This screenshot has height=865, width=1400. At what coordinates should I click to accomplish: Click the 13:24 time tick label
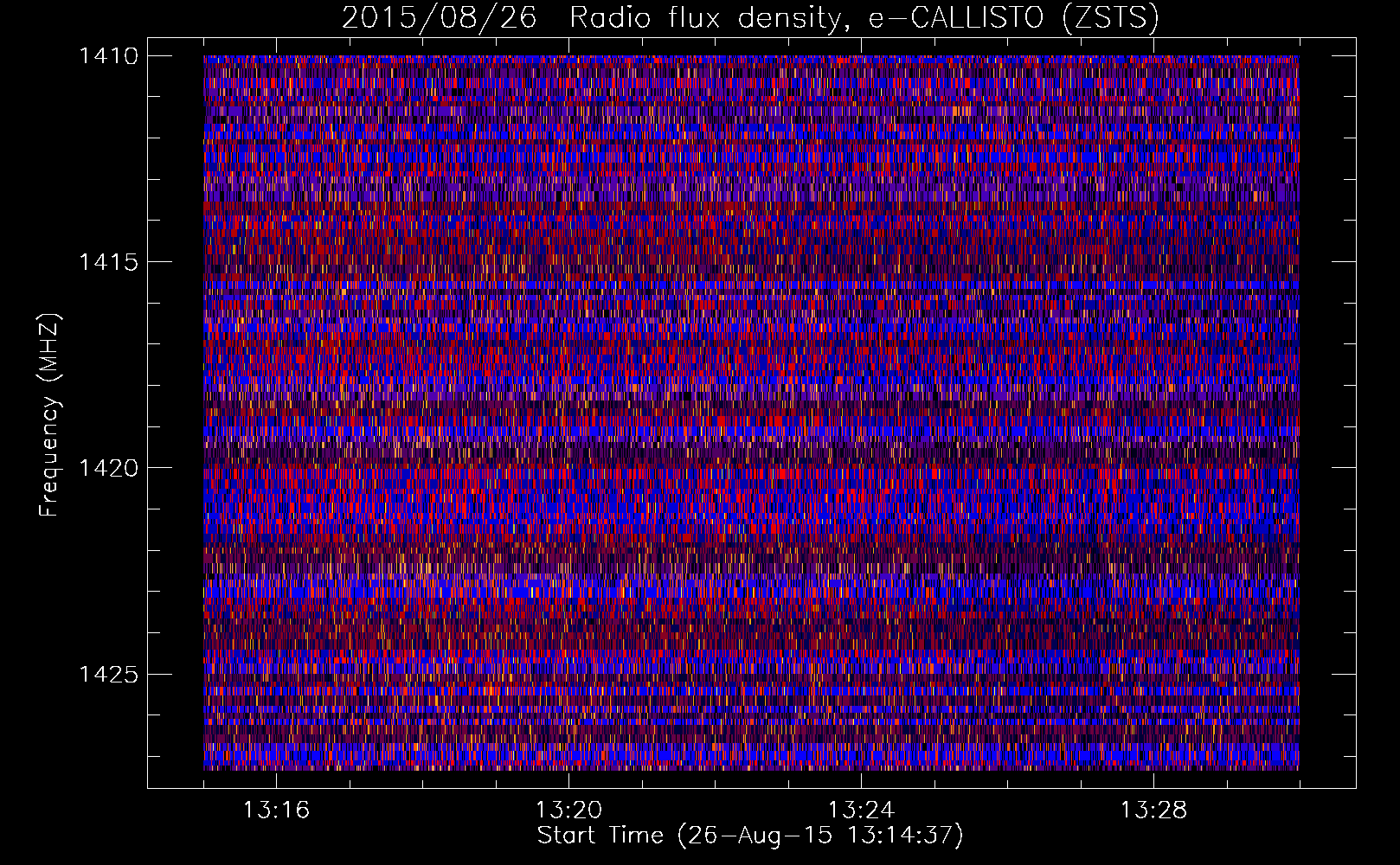861,810
